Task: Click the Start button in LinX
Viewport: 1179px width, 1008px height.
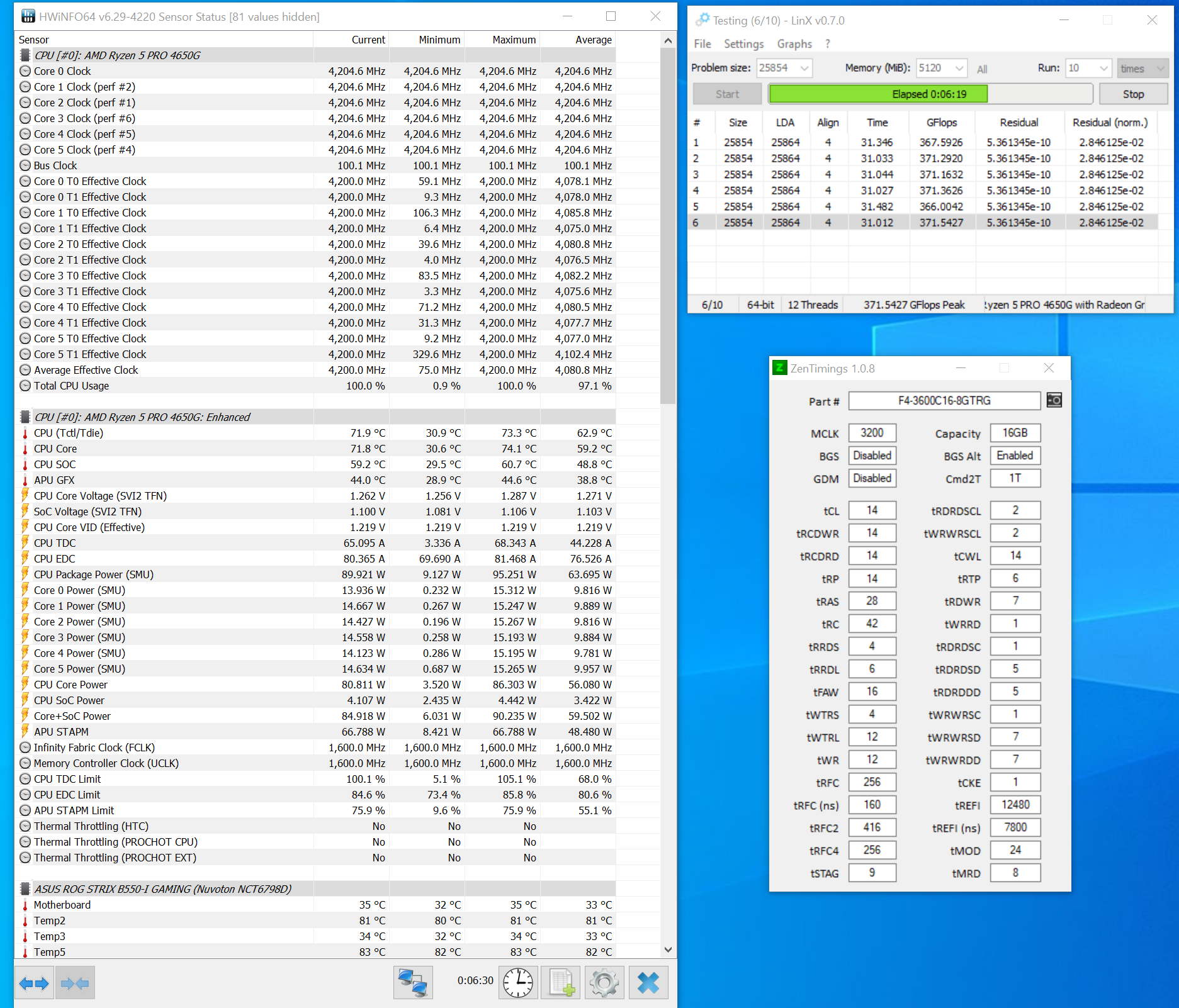Action: [727, 94]
